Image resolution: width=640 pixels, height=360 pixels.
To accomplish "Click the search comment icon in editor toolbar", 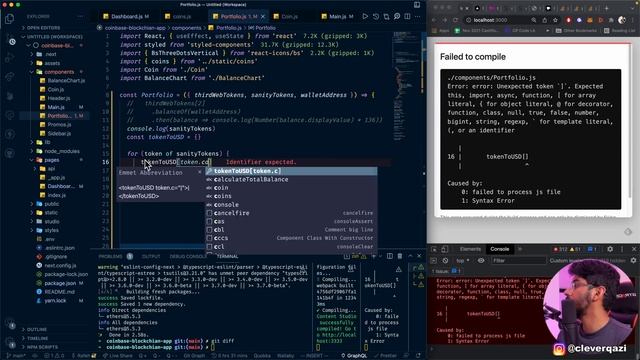I will pos(397,16).
